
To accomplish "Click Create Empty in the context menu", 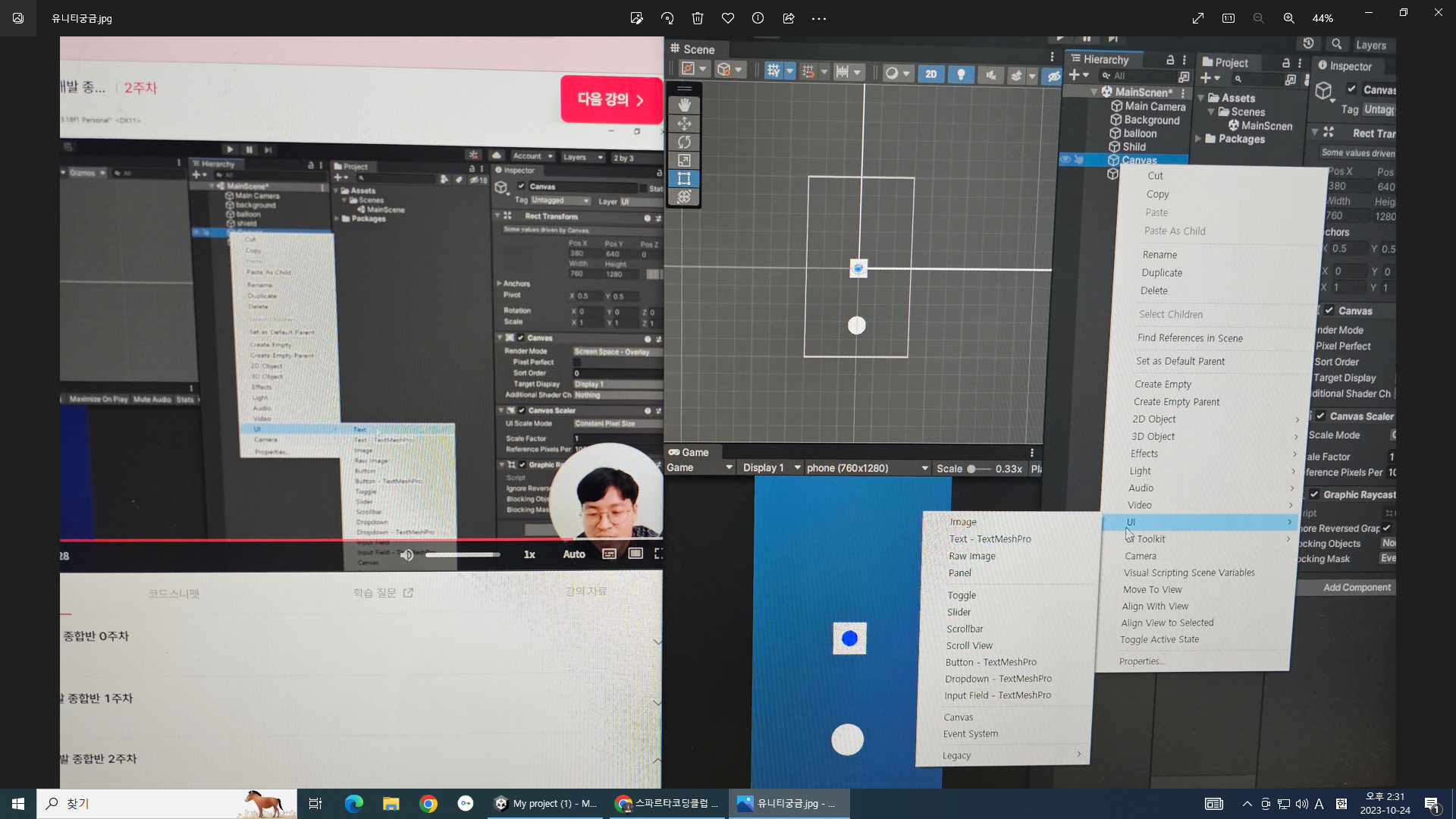I will [x=1163, y=384].
